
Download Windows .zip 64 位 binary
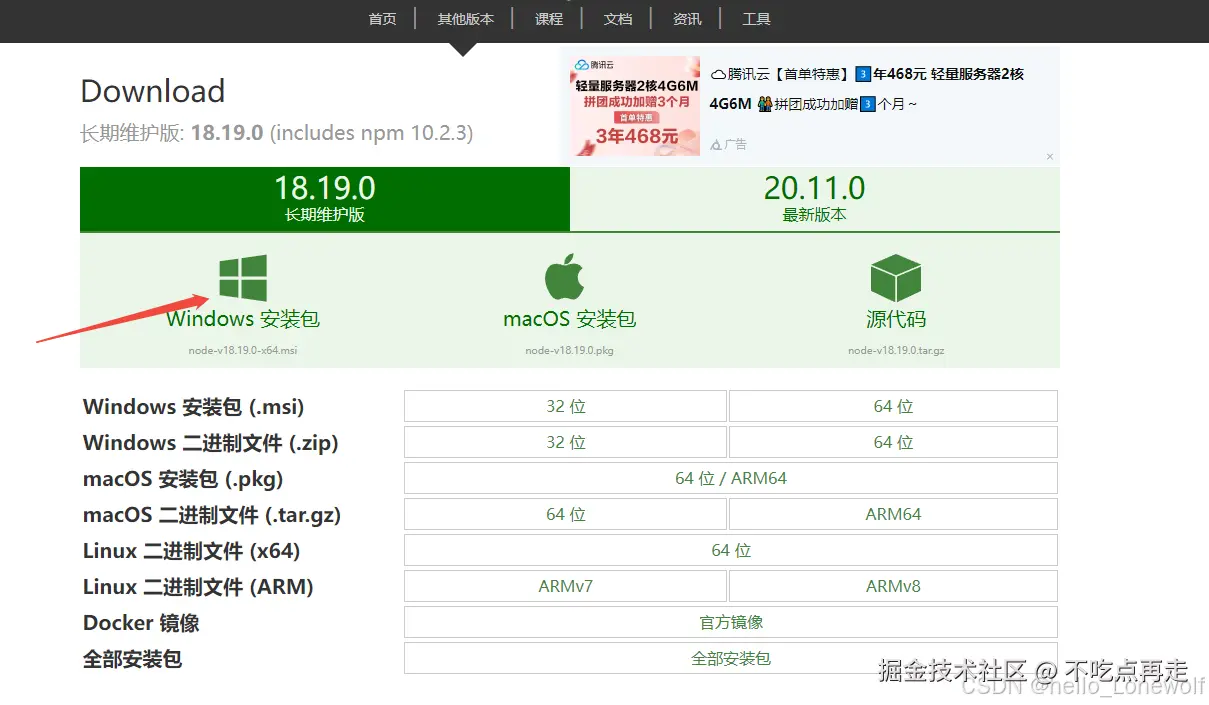[893, 442]
